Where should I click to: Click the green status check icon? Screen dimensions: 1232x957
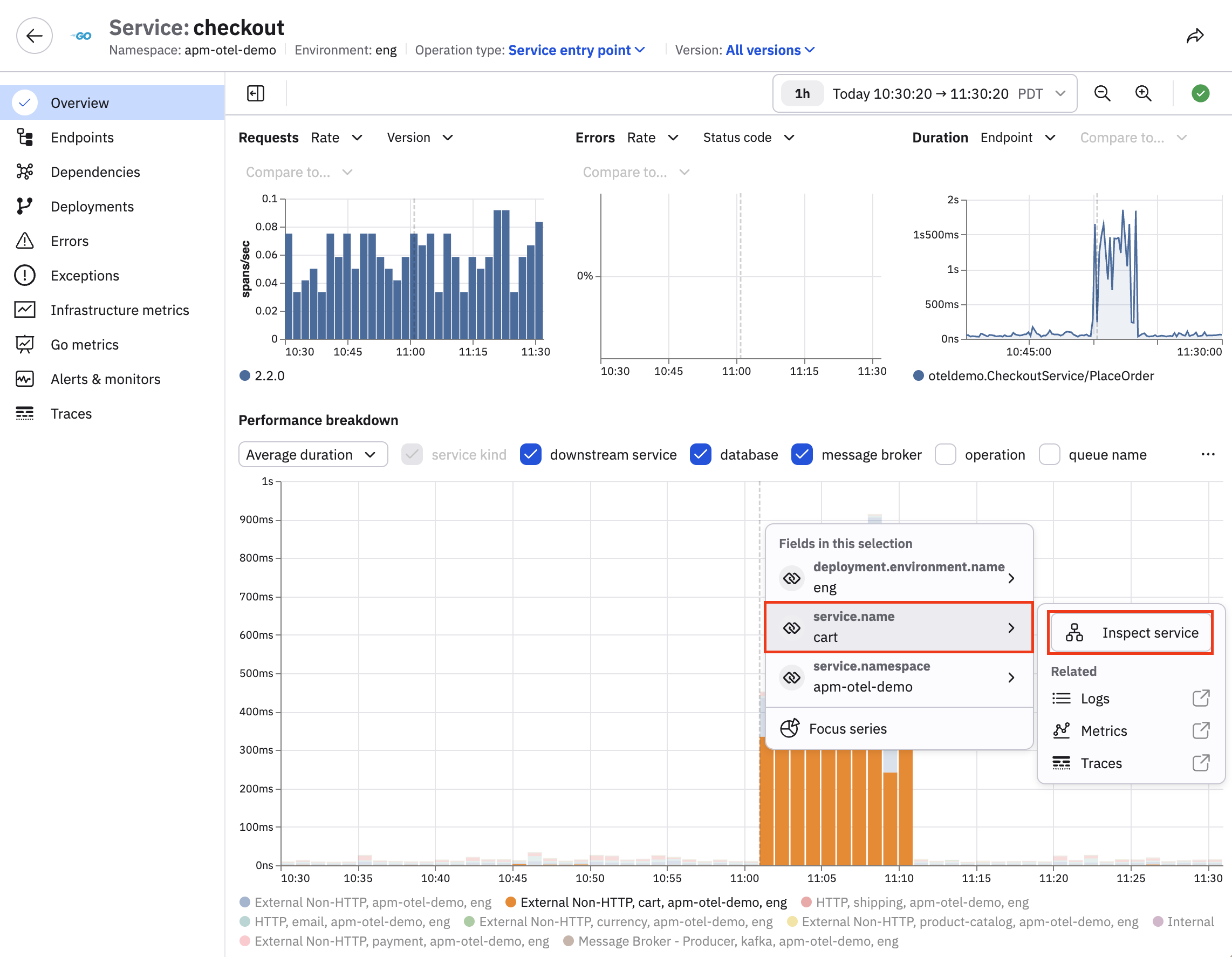coord(1200,93)
